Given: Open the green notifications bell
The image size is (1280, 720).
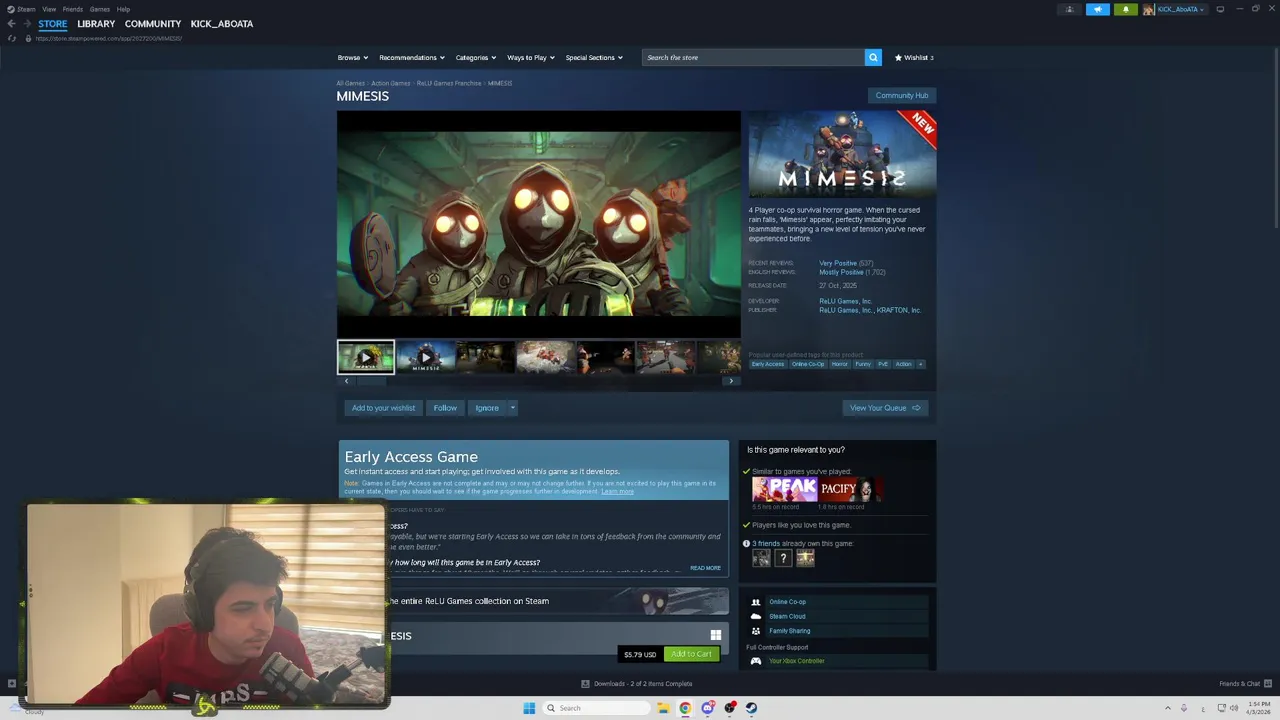Looking at the screenshot, I should point(1126,9).
